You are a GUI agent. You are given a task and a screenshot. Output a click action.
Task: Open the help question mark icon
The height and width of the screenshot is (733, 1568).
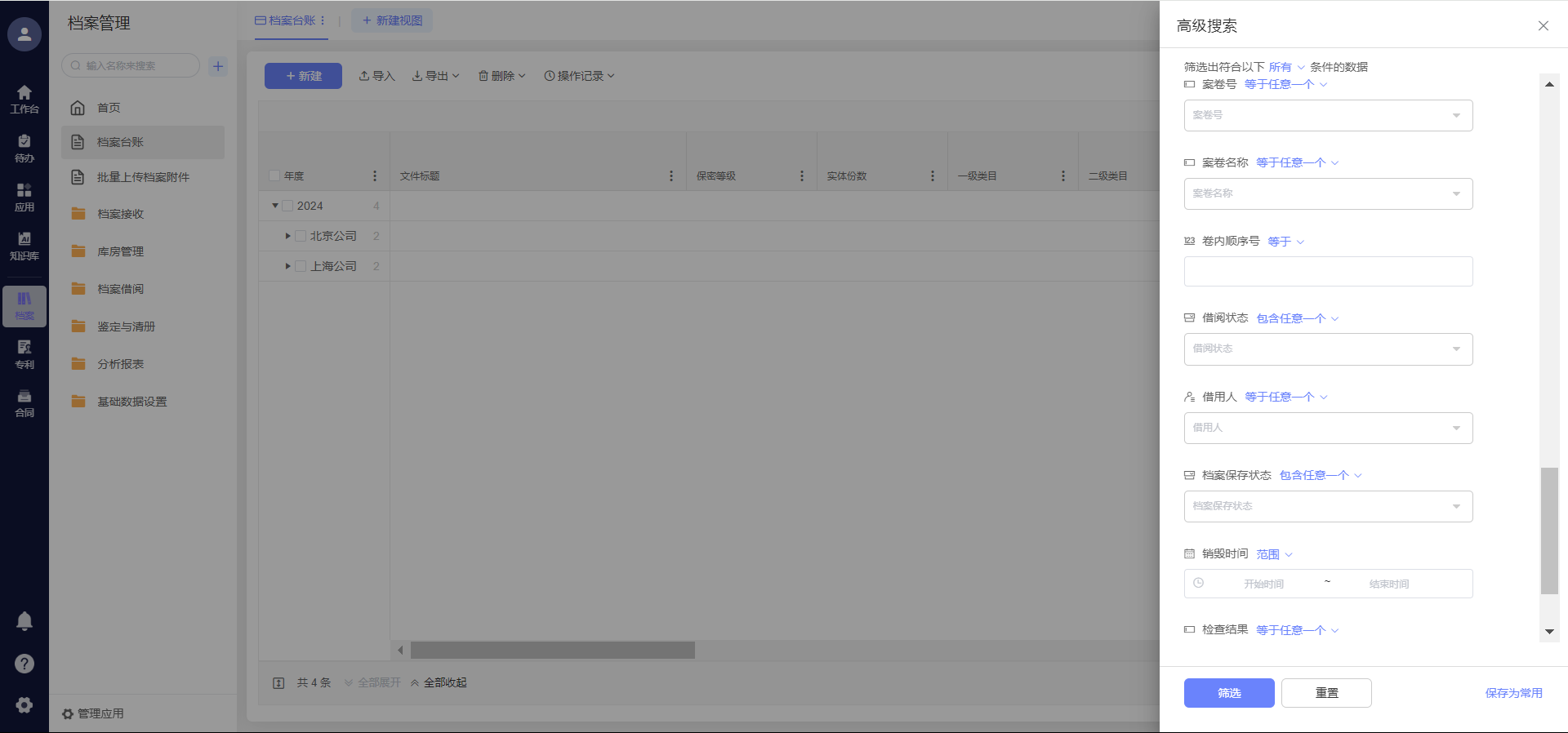click(x=24, y=664)
